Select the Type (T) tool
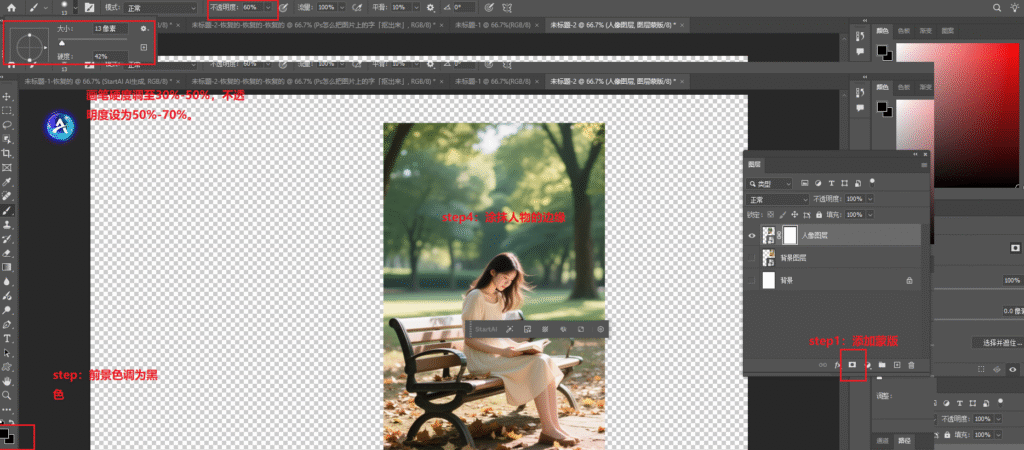 coord(7,339)
